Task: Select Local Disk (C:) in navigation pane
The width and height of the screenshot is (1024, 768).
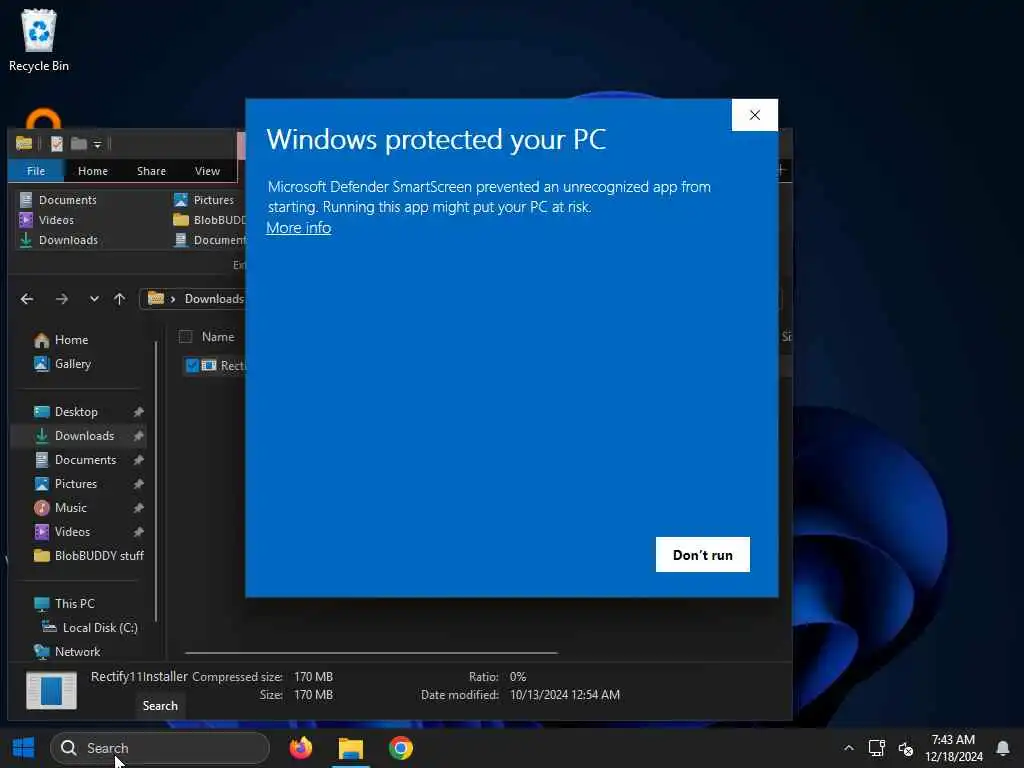Action: pyautogui.click(x=90, y=628)
